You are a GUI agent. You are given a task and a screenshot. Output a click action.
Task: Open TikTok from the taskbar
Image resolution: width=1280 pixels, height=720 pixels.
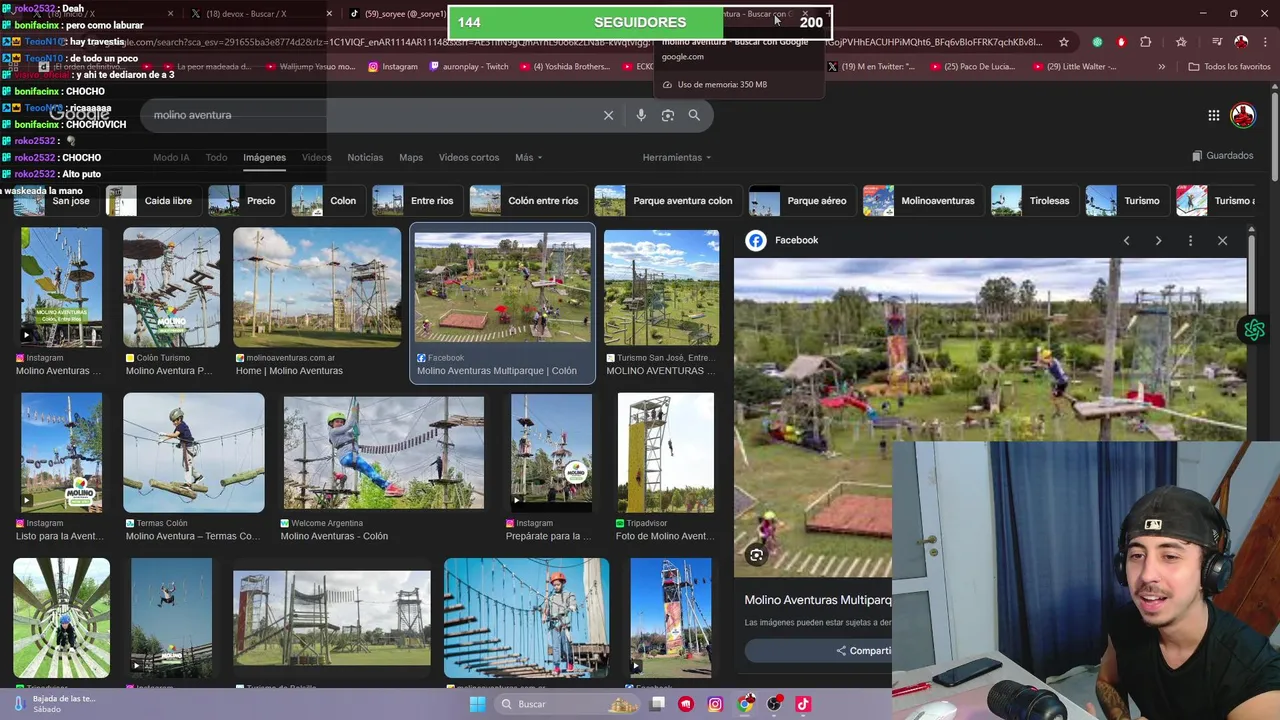803,704
